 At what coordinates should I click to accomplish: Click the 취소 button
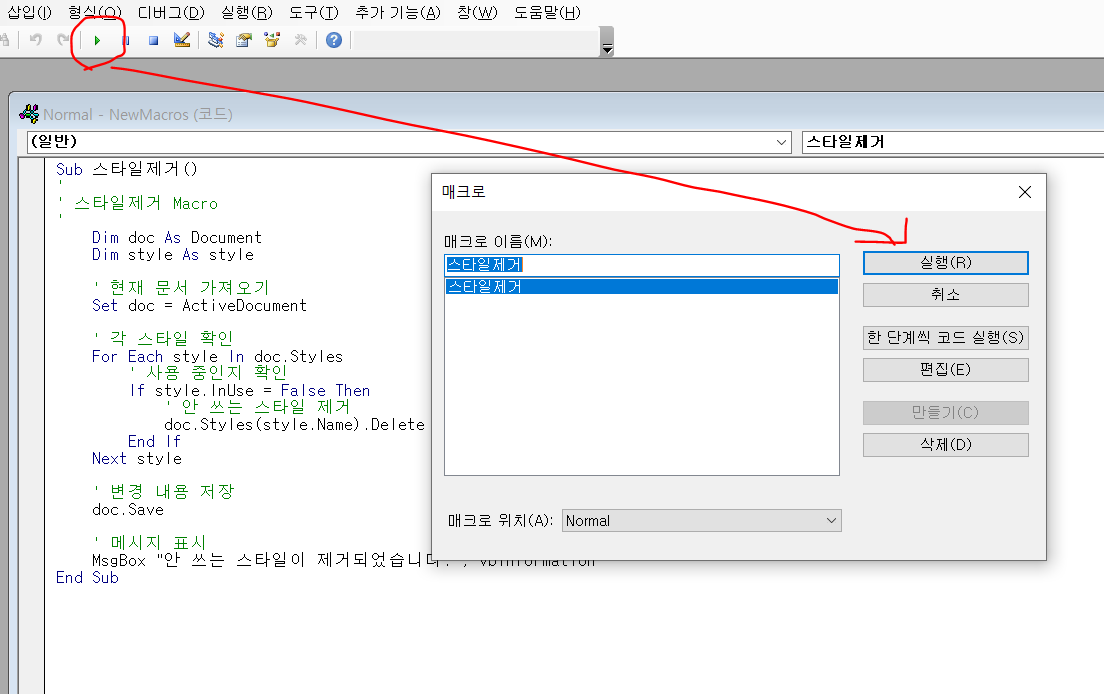click(x=946, y=295)
